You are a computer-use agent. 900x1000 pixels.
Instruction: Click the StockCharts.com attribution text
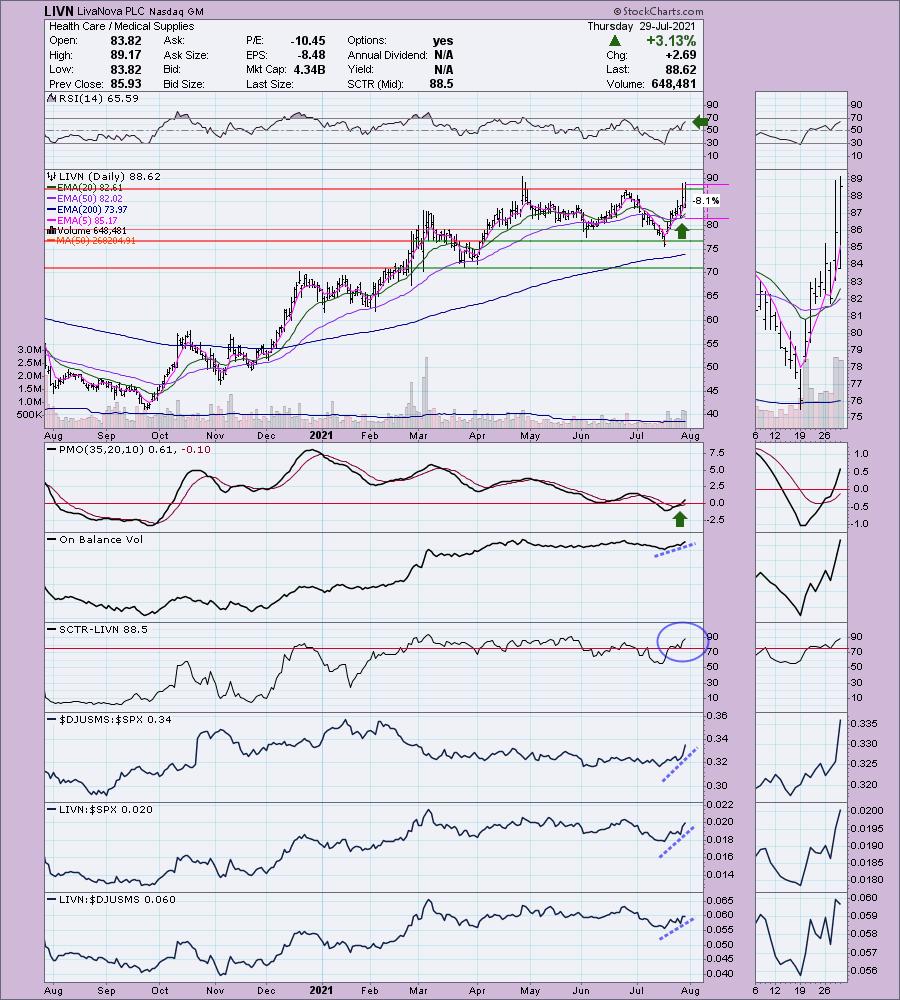tap(659, 11)
